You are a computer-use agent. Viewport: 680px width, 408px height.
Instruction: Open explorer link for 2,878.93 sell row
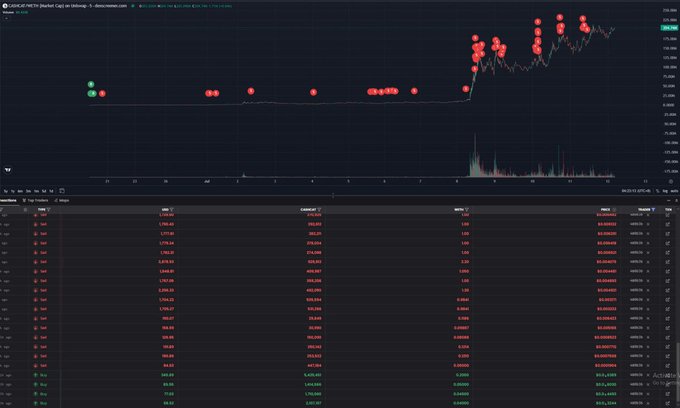click(x=668, y=262)
